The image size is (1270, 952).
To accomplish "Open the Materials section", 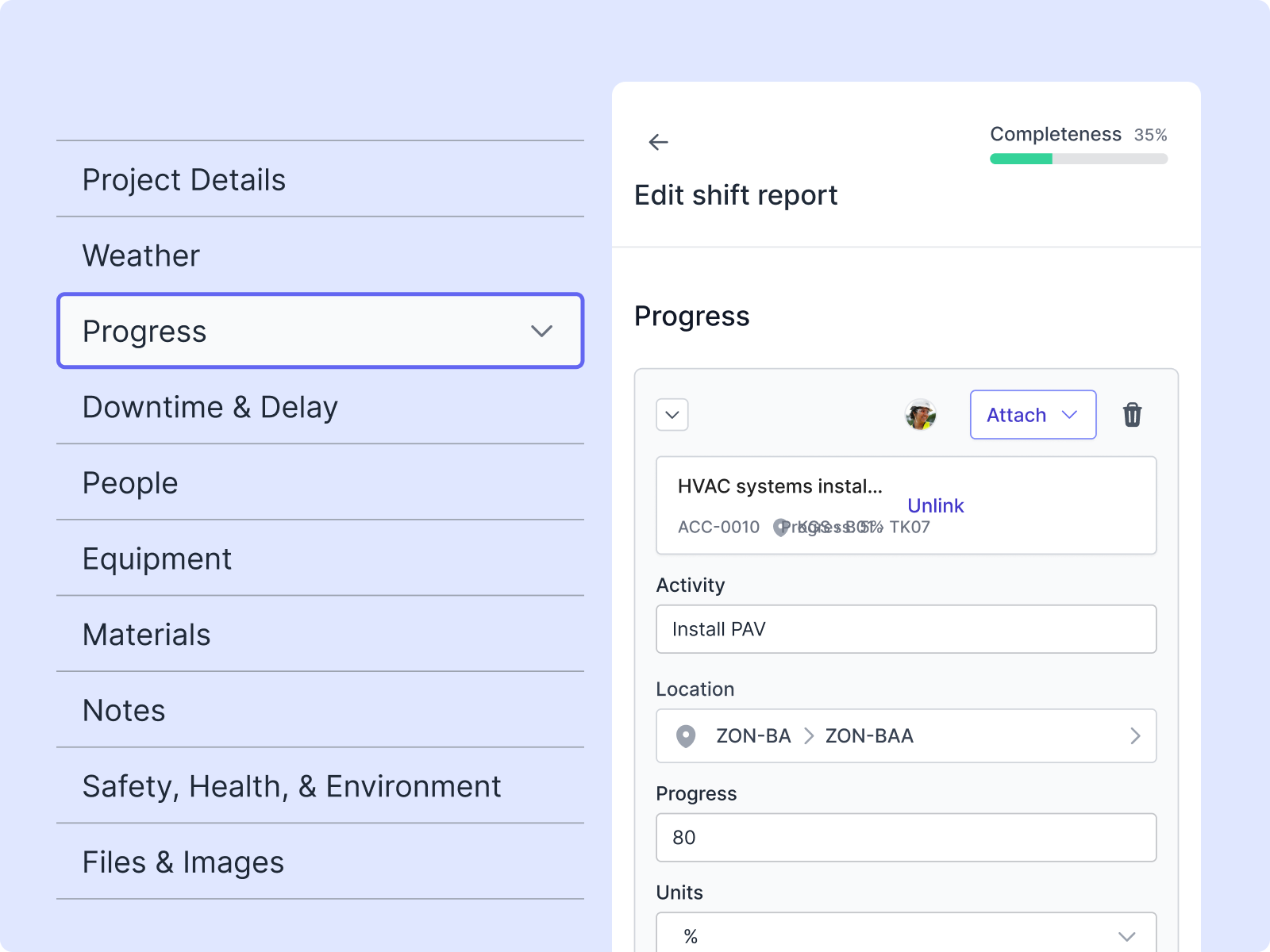I will coord(320,634).
